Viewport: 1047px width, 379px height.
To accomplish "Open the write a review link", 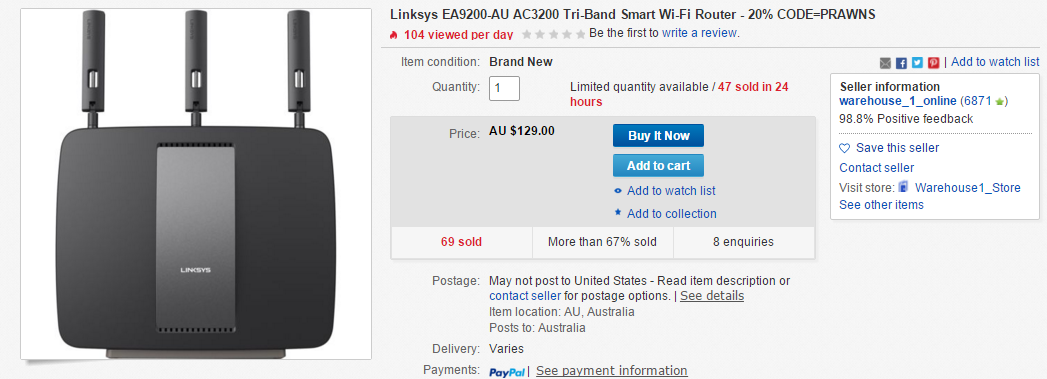I will point(699,33).
